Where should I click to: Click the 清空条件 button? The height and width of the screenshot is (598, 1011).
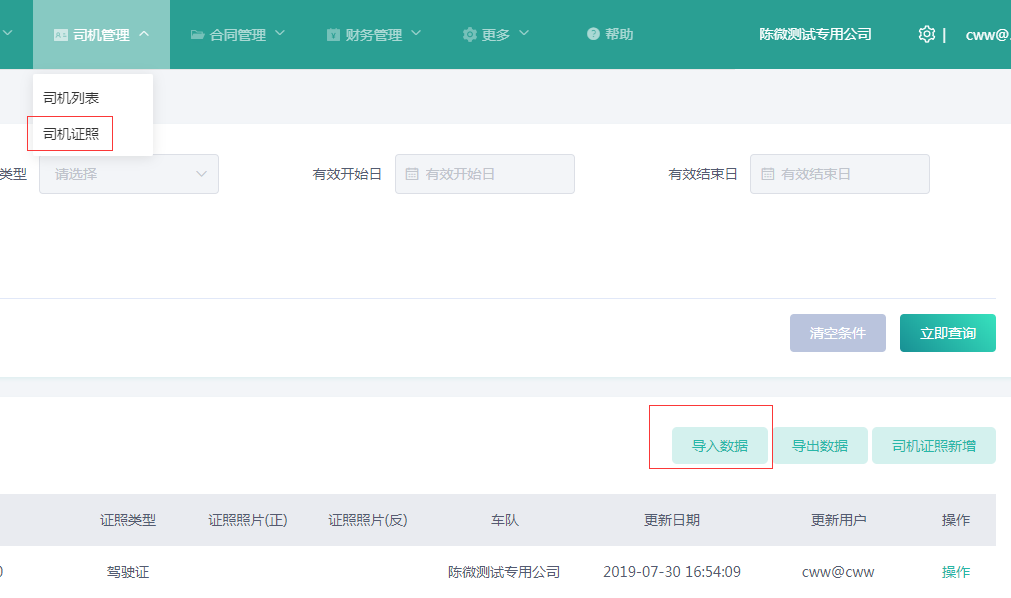pyautogui.click(x=837, y=333)
